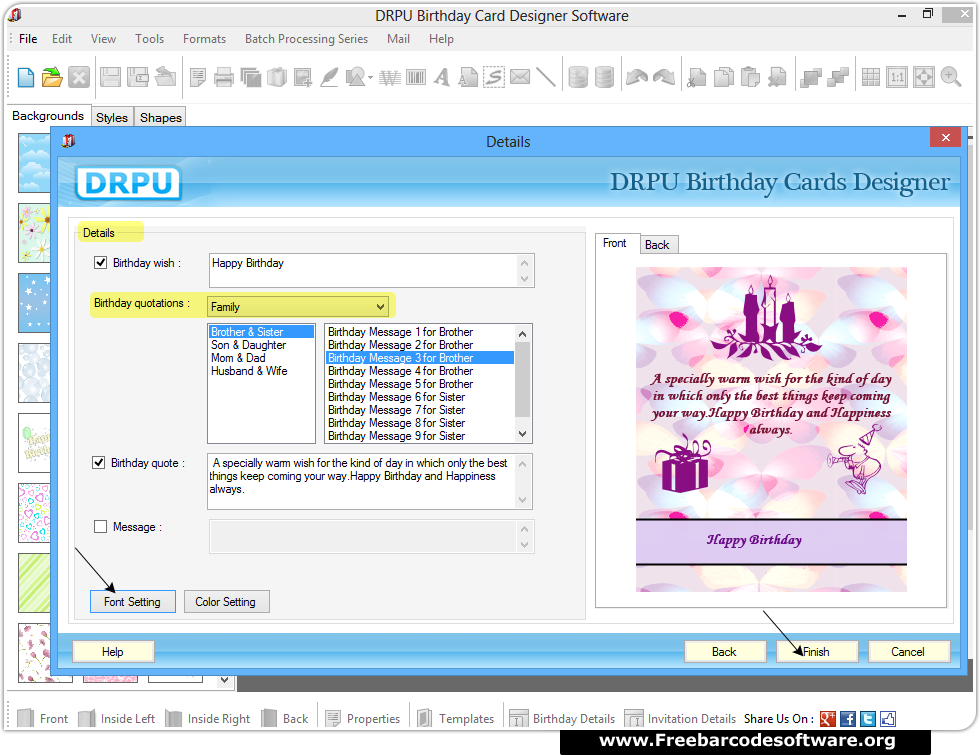The width and height of the screenshot is (980, 755).
Task: Click the Paste clipboard toolbar icon
Action: (x=750, y=78)
